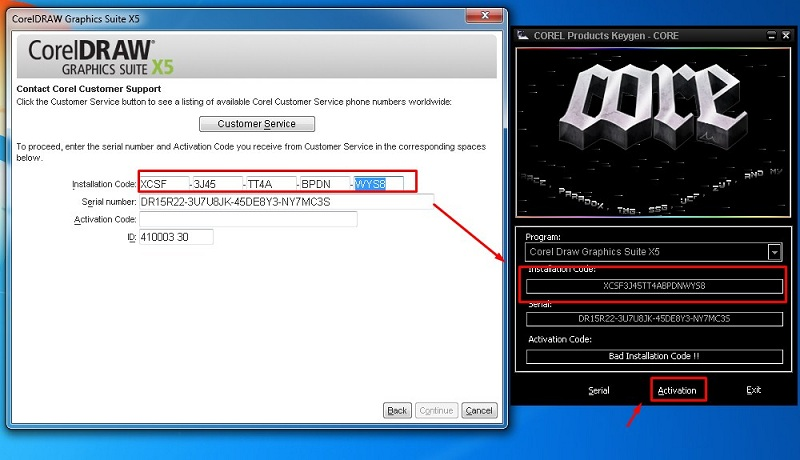Click the highlighted WYS8 Installation Code box
This screenshot has height=460, width=800.
[x=378, y=183]
